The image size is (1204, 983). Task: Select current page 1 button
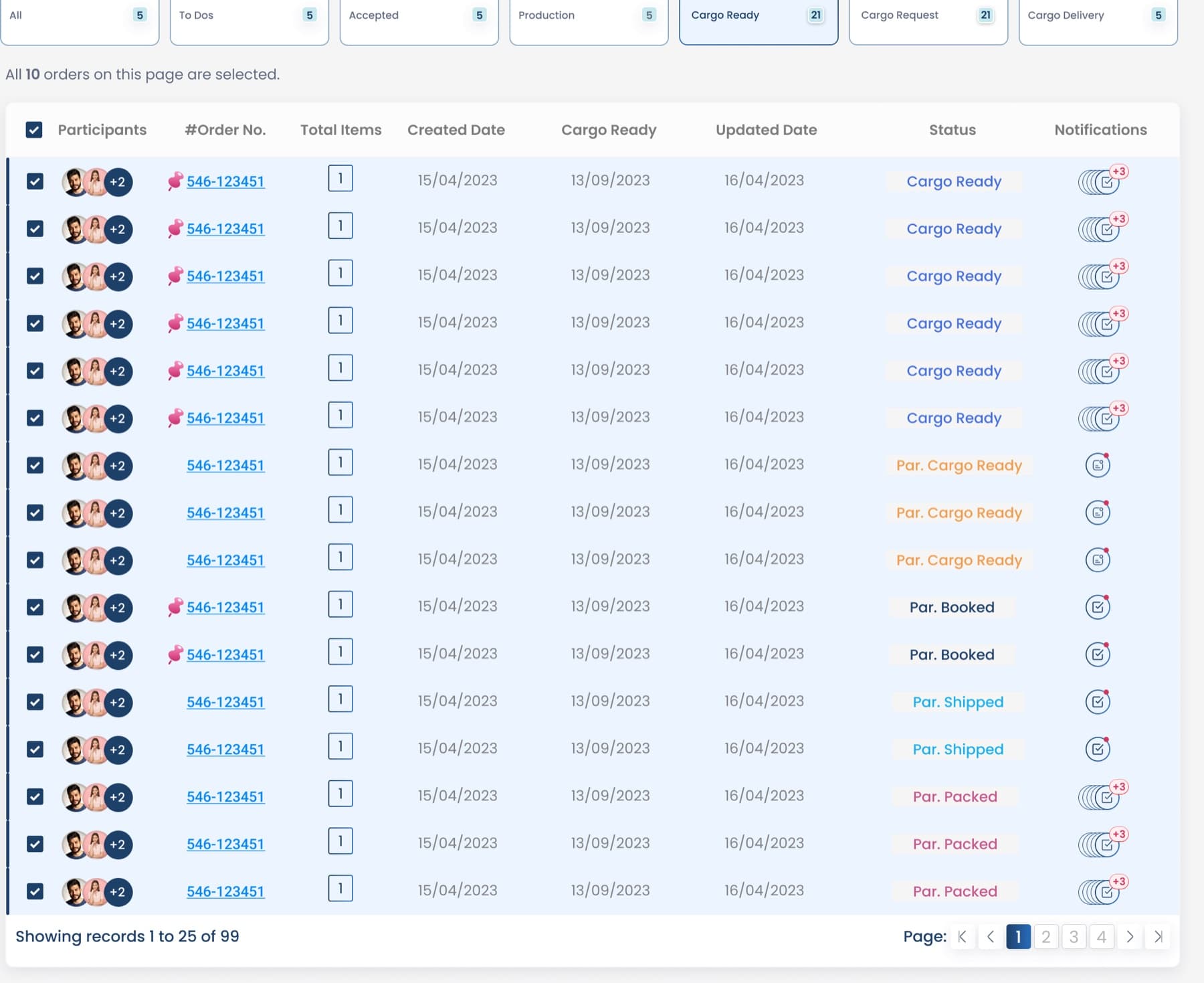point(1018,936)
